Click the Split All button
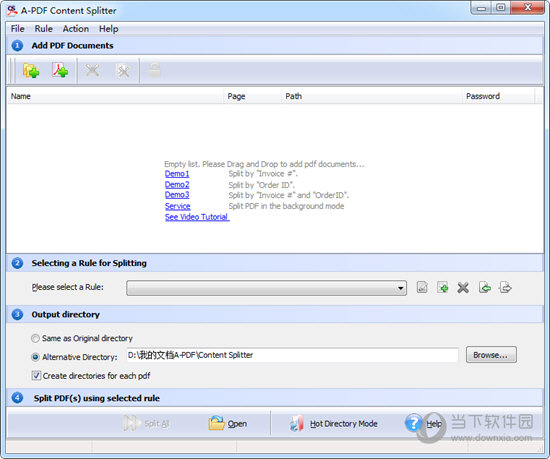Image resolution: width=550 pixels, height=459 pixels. point(147,424)
